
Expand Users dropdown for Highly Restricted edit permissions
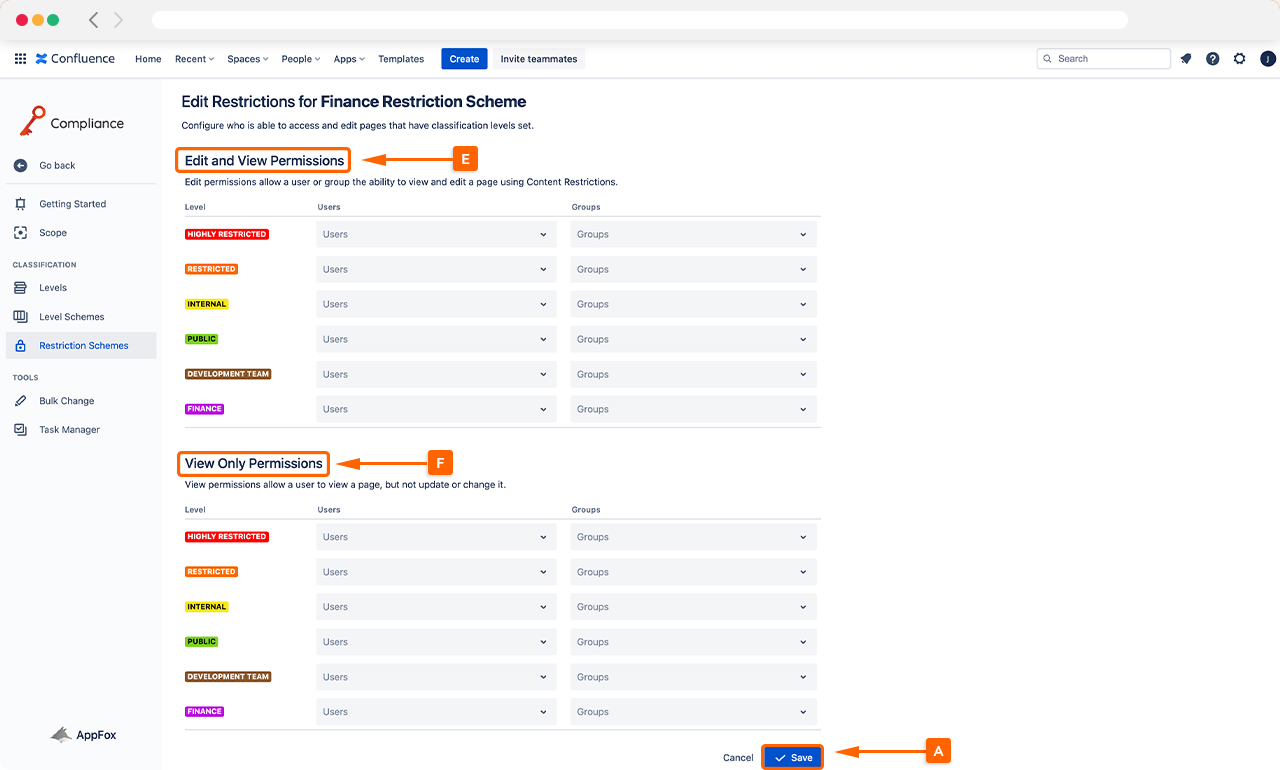435,235
